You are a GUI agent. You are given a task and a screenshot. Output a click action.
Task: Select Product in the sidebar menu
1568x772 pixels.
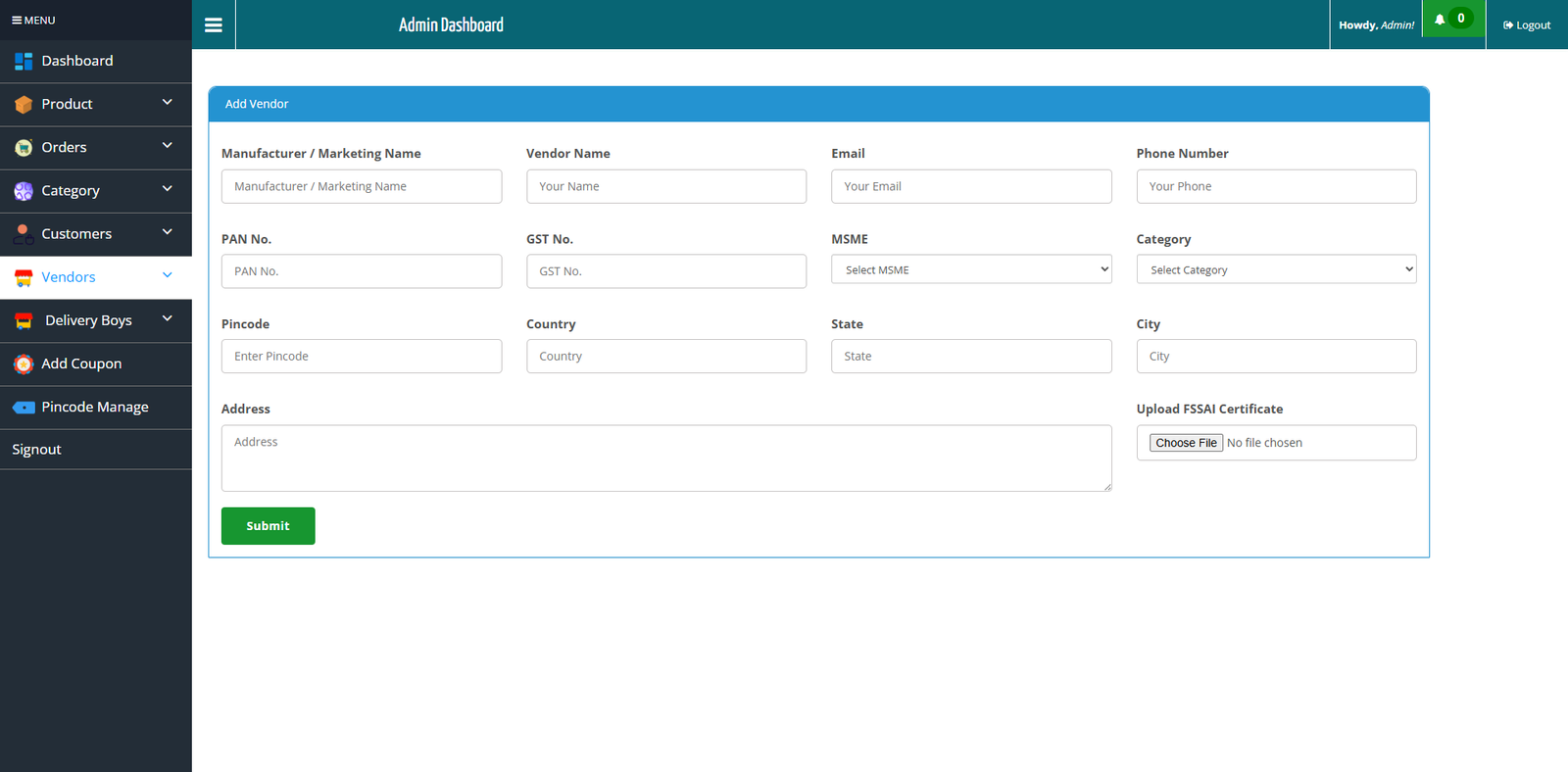coord(96,104)
